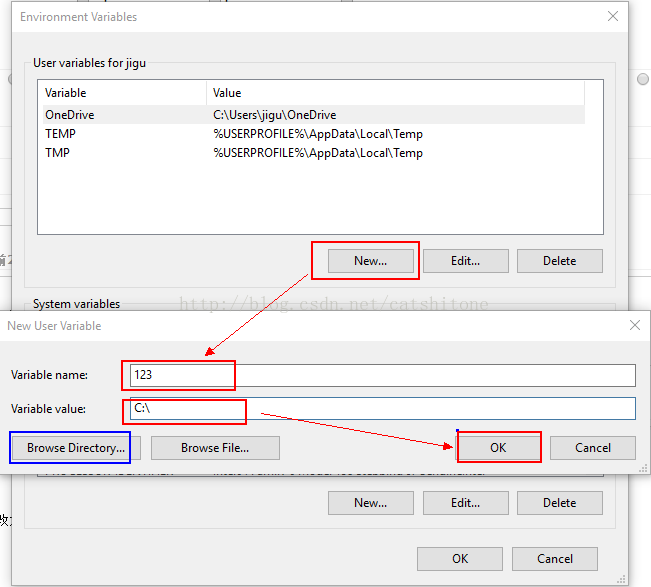Close the Environment Variables window

click(612, 17)
